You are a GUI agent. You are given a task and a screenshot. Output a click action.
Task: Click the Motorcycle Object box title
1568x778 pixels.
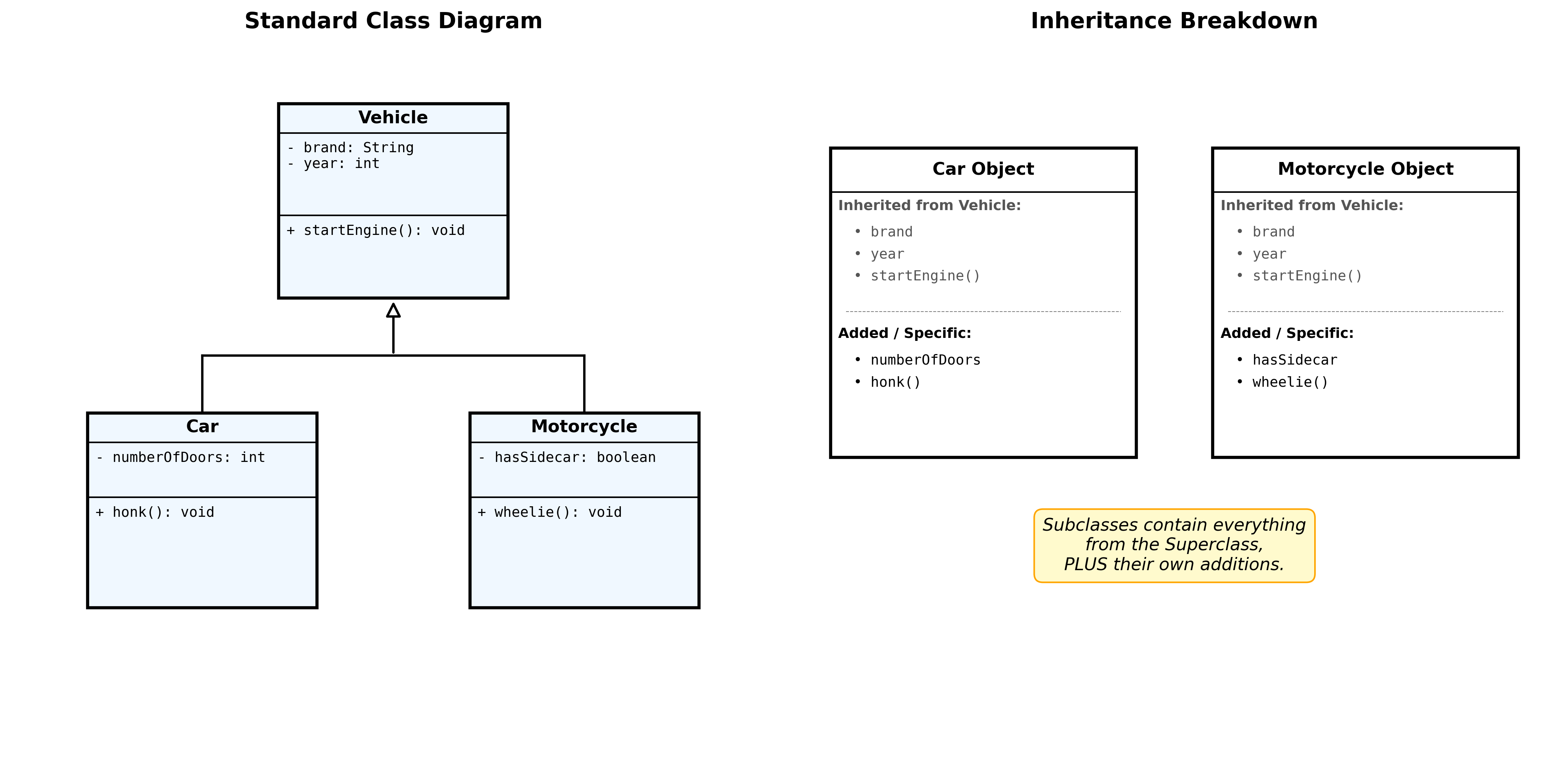click(x=1365, y=169)
